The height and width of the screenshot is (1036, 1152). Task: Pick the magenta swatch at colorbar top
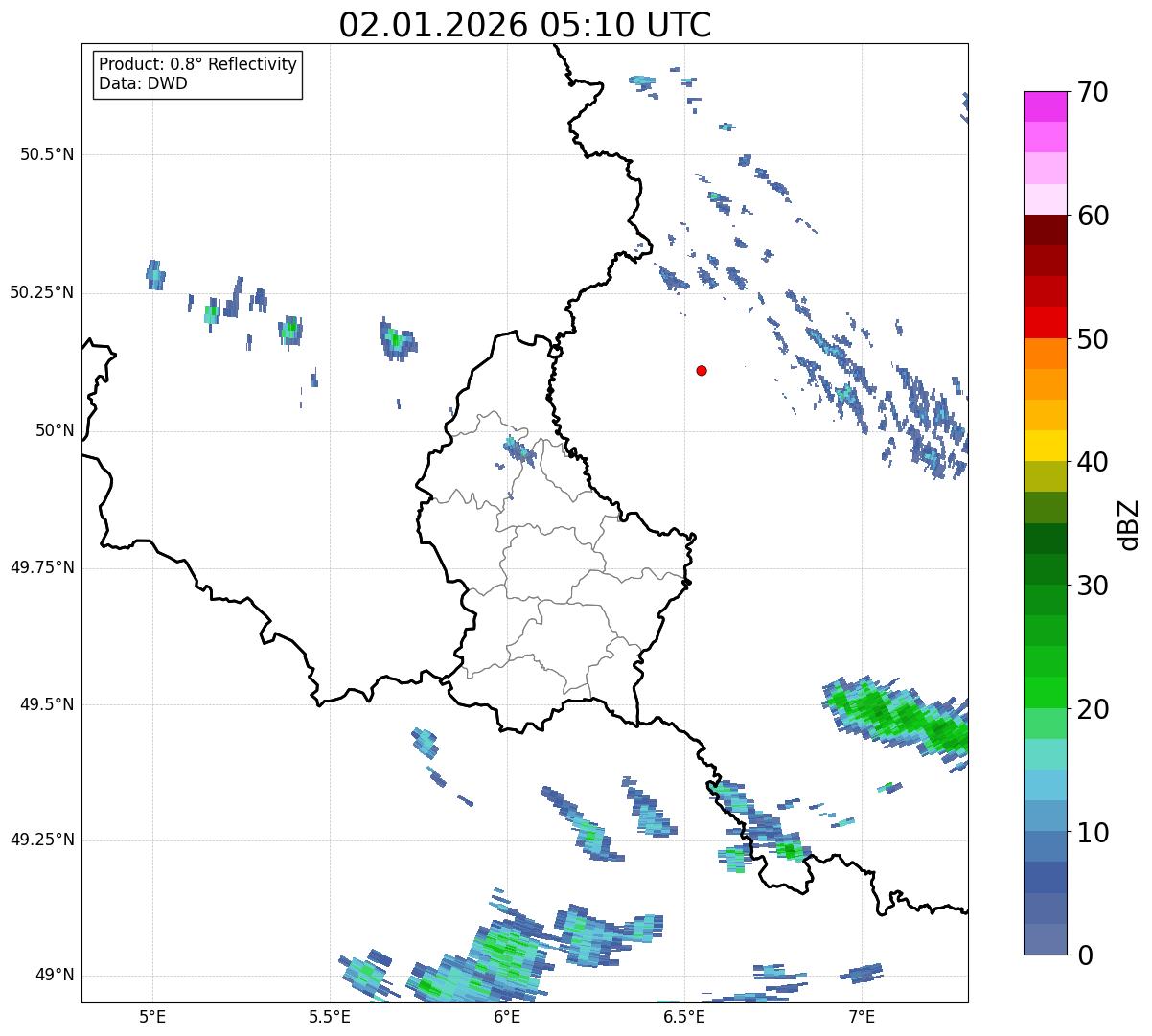point(1045,106)
